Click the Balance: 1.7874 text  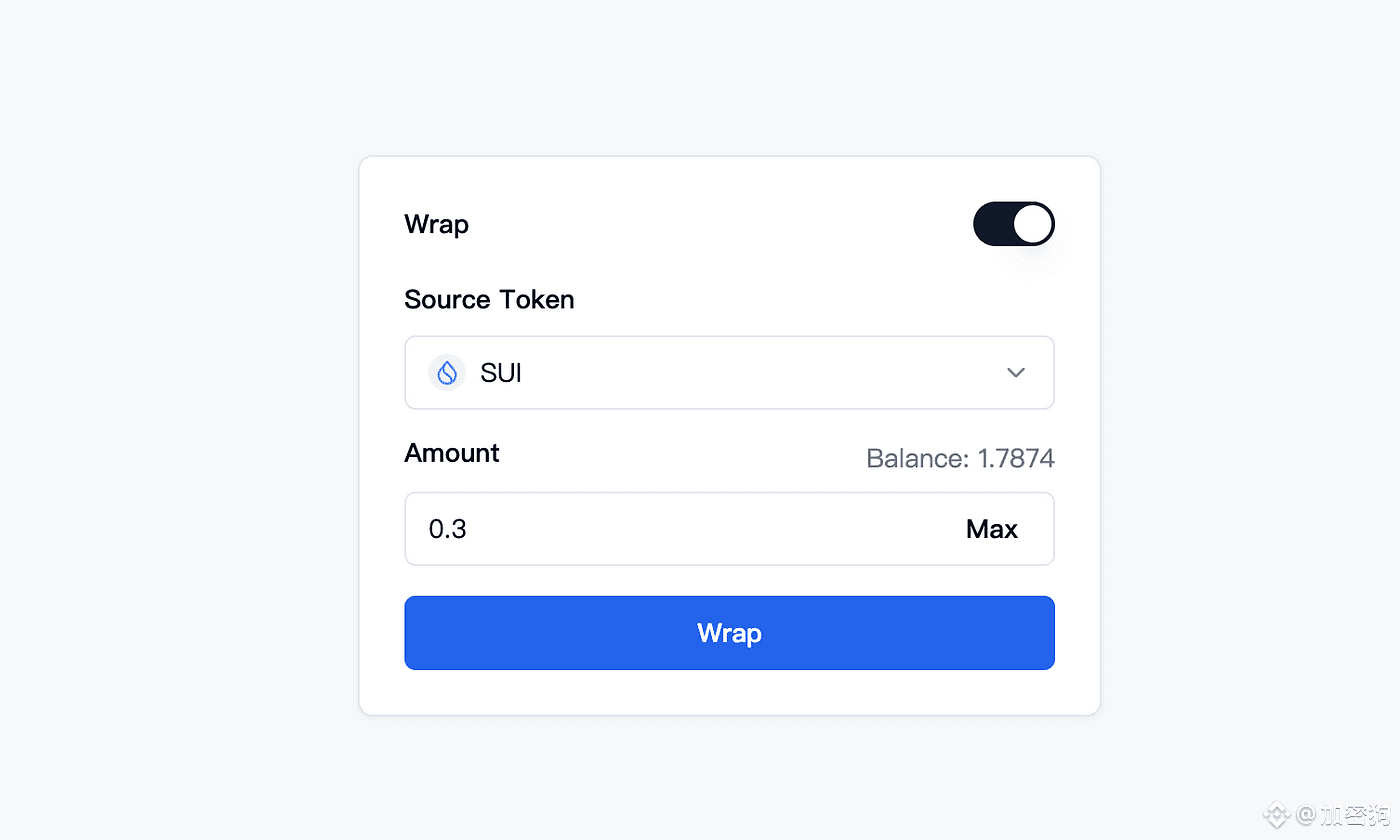click(960, 459)
